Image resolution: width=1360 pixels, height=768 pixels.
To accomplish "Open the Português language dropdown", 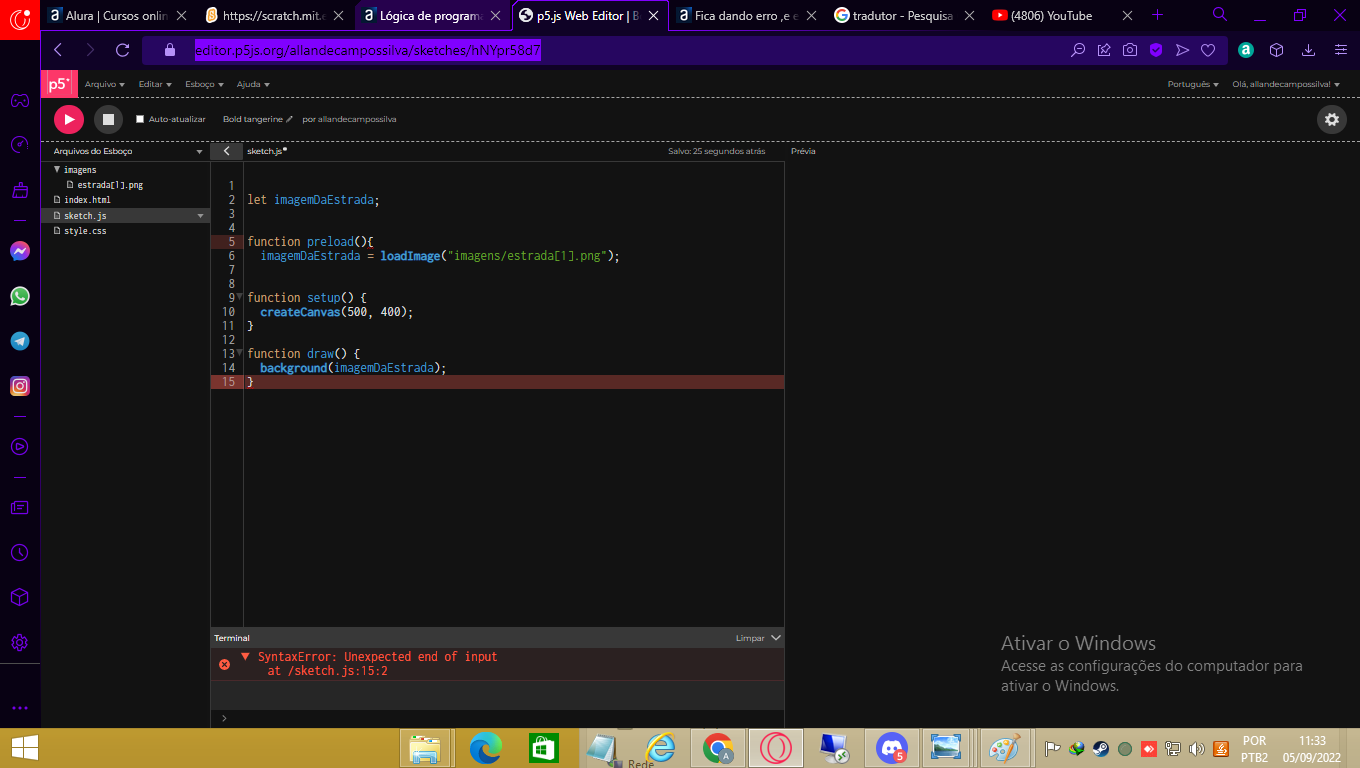I will pos(1193,84).
